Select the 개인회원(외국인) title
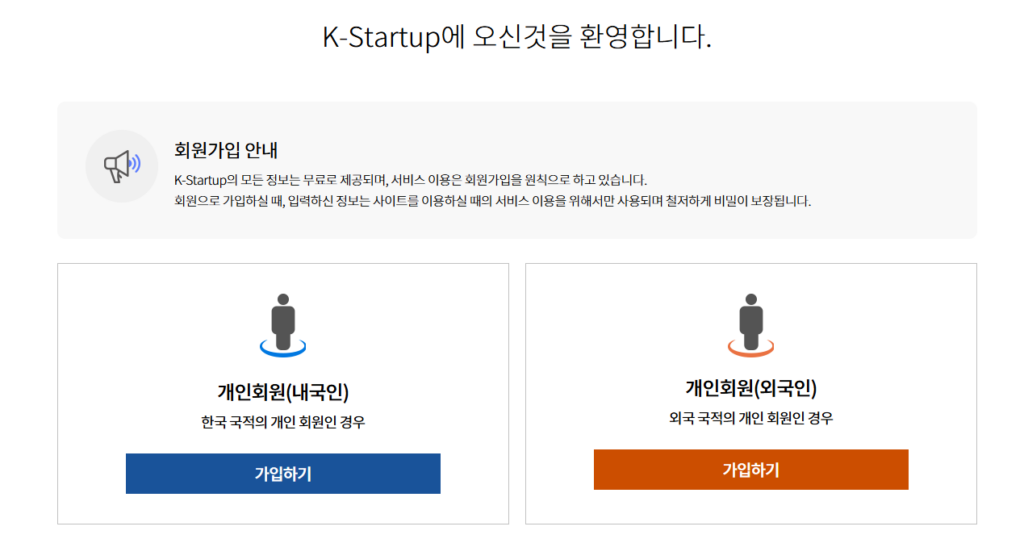The height and width of the screenshot is (539, 1024). (751, 388)
